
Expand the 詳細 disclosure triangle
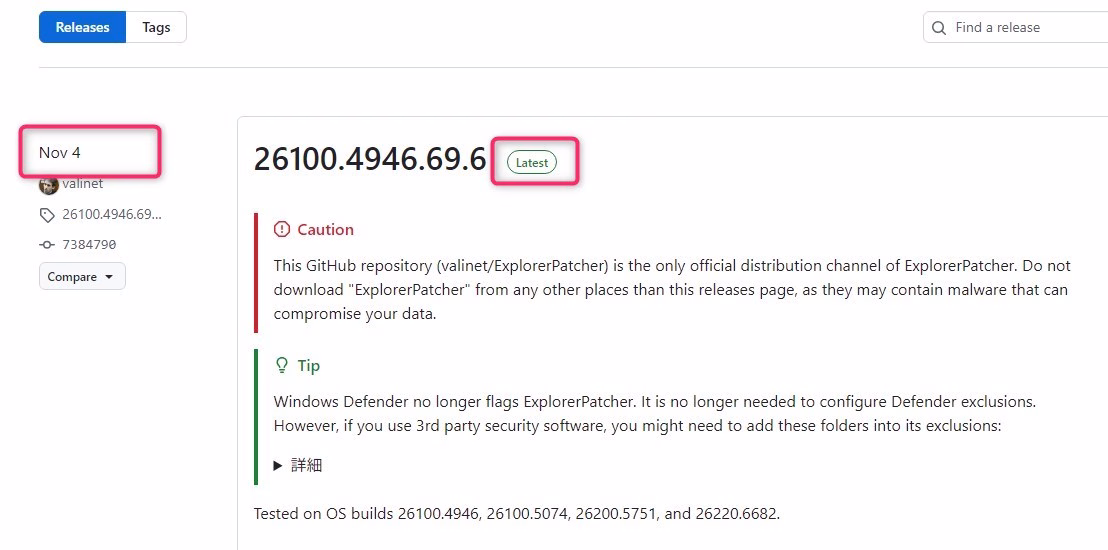click(278, 465)
